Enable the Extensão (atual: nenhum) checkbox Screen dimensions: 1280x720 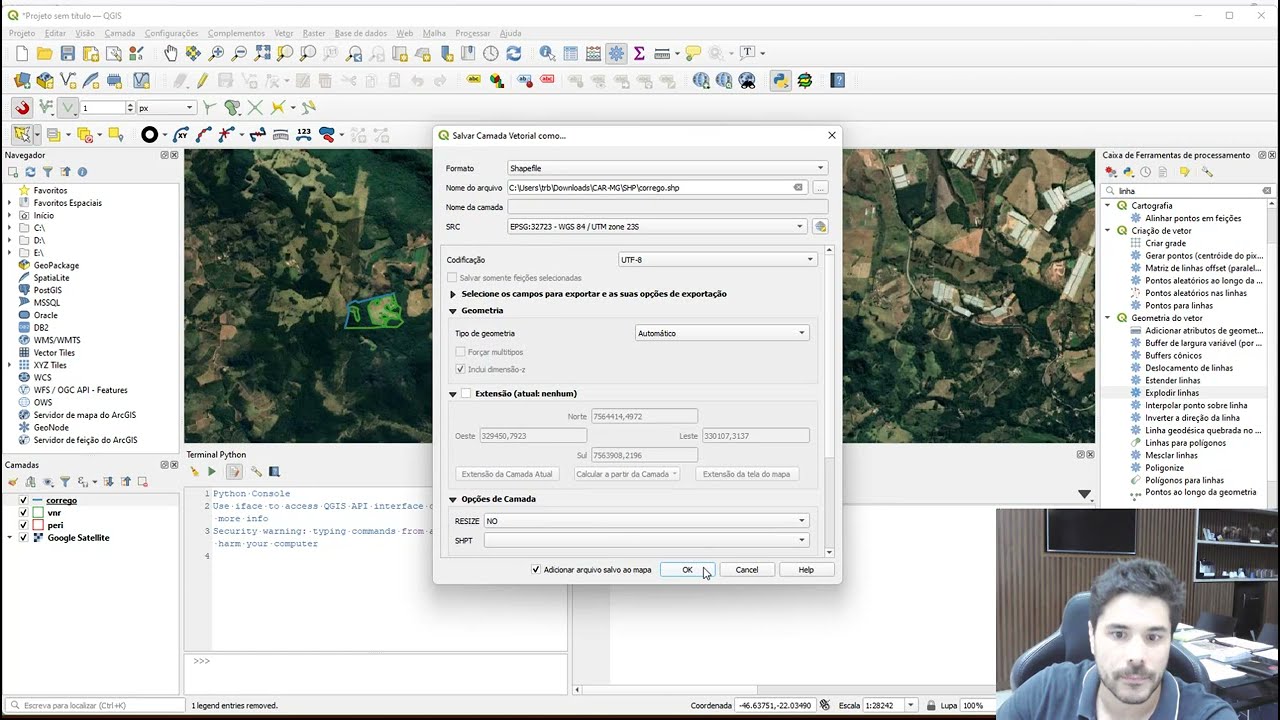(466, 394)
